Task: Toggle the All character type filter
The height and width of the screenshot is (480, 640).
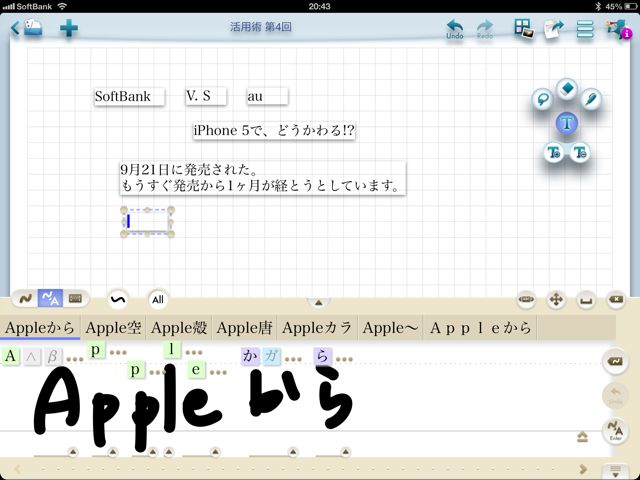Action: click(158, 300)
